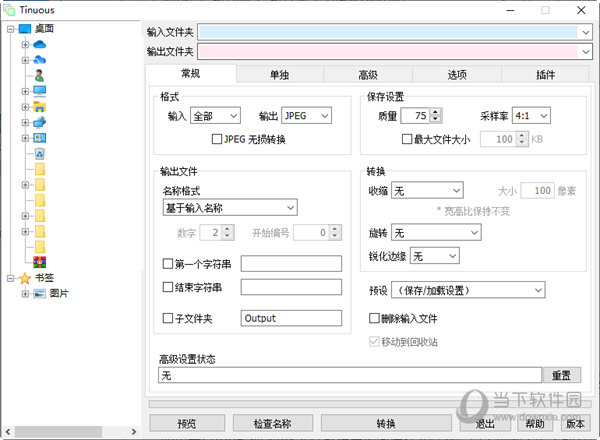Toggle 移动到回收站 checkbox
The height and width of the screenshot is (440, 600).
(x=374, y=341)
